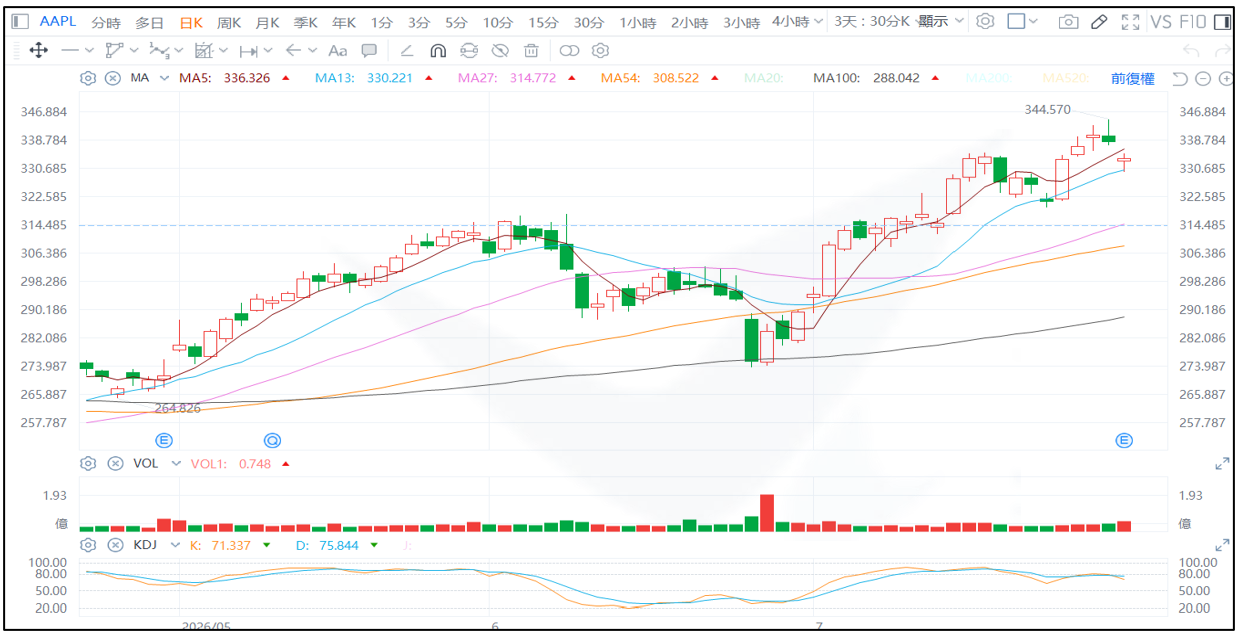Select the horizontal line drawing tool
The width and height of the screenshot is (1236, 631).
[70, 50]
